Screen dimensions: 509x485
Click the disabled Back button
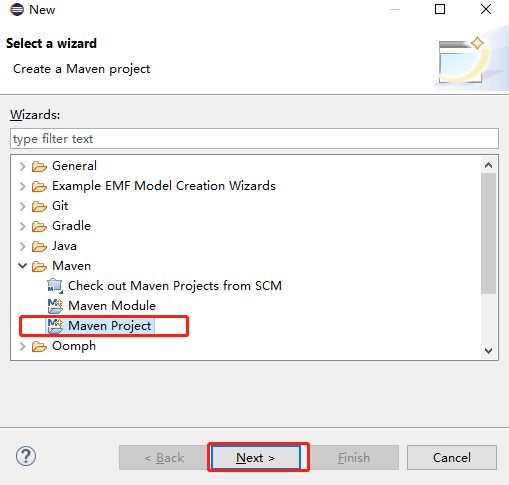164,457
